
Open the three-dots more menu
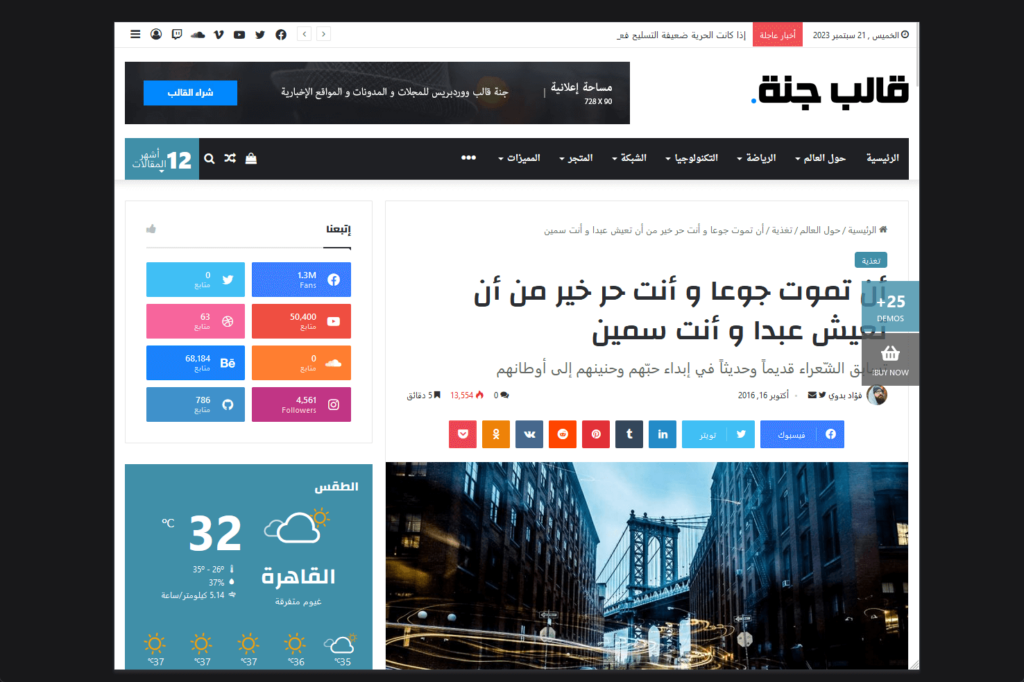pos(468,157)
